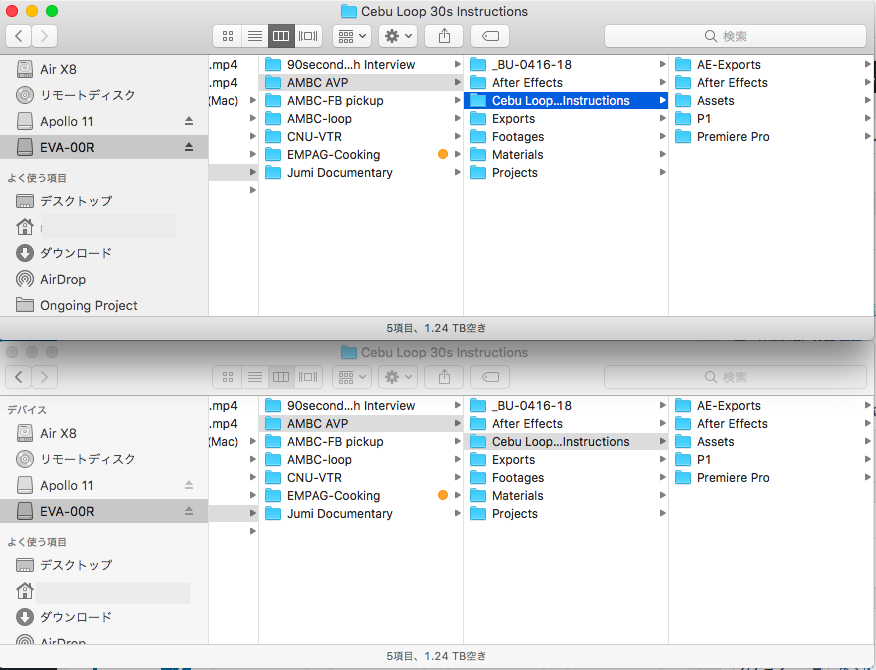Click status bar text in front window
Screen dimensions: 876x670
tap(436, 328)
